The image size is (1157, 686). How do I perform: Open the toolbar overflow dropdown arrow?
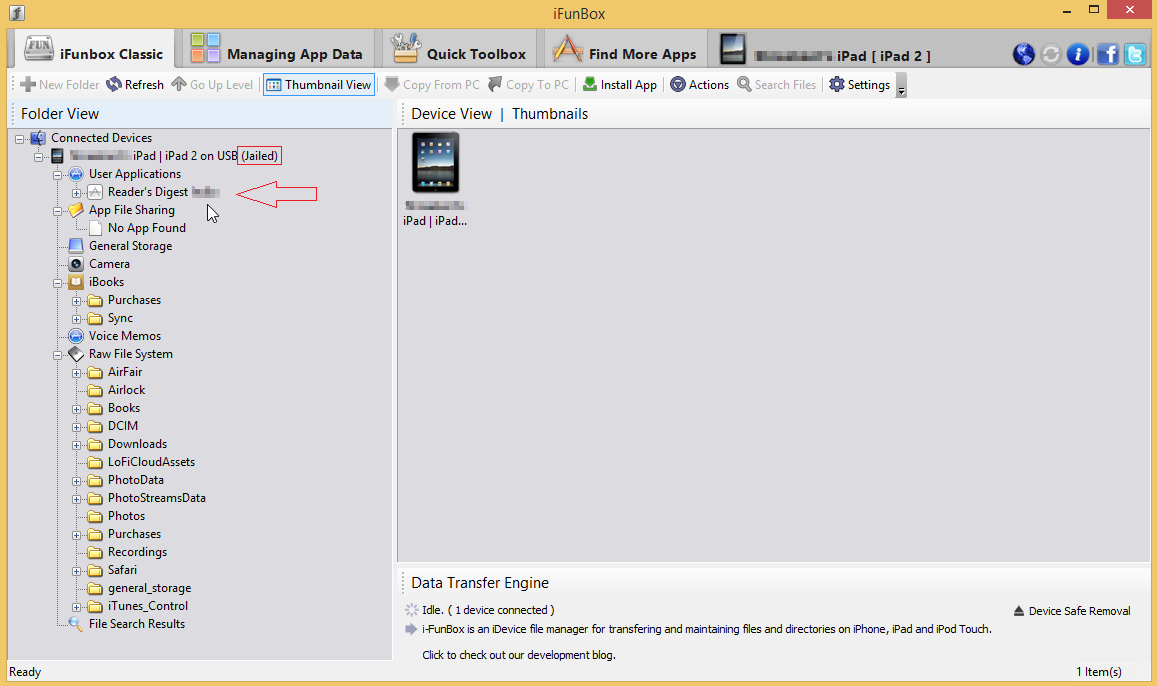point(901,86)
